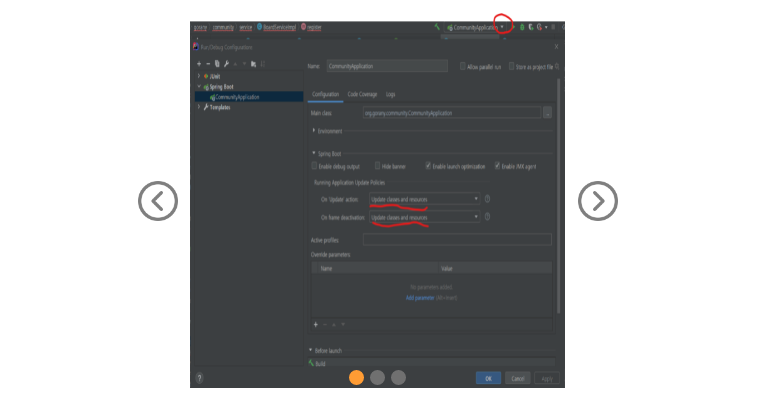Switch to the Code Coverage tab

tap(362, 94)
